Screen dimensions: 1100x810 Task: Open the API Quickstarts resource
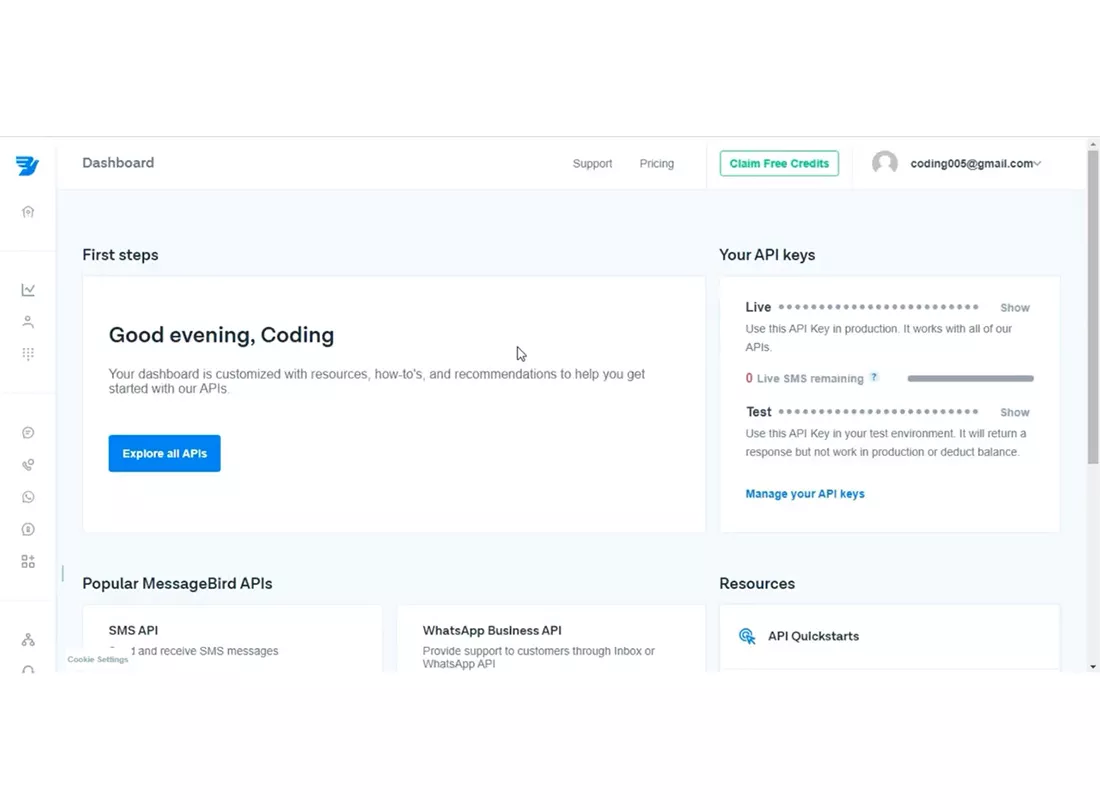pyautogui.click(x=890, y=637)
